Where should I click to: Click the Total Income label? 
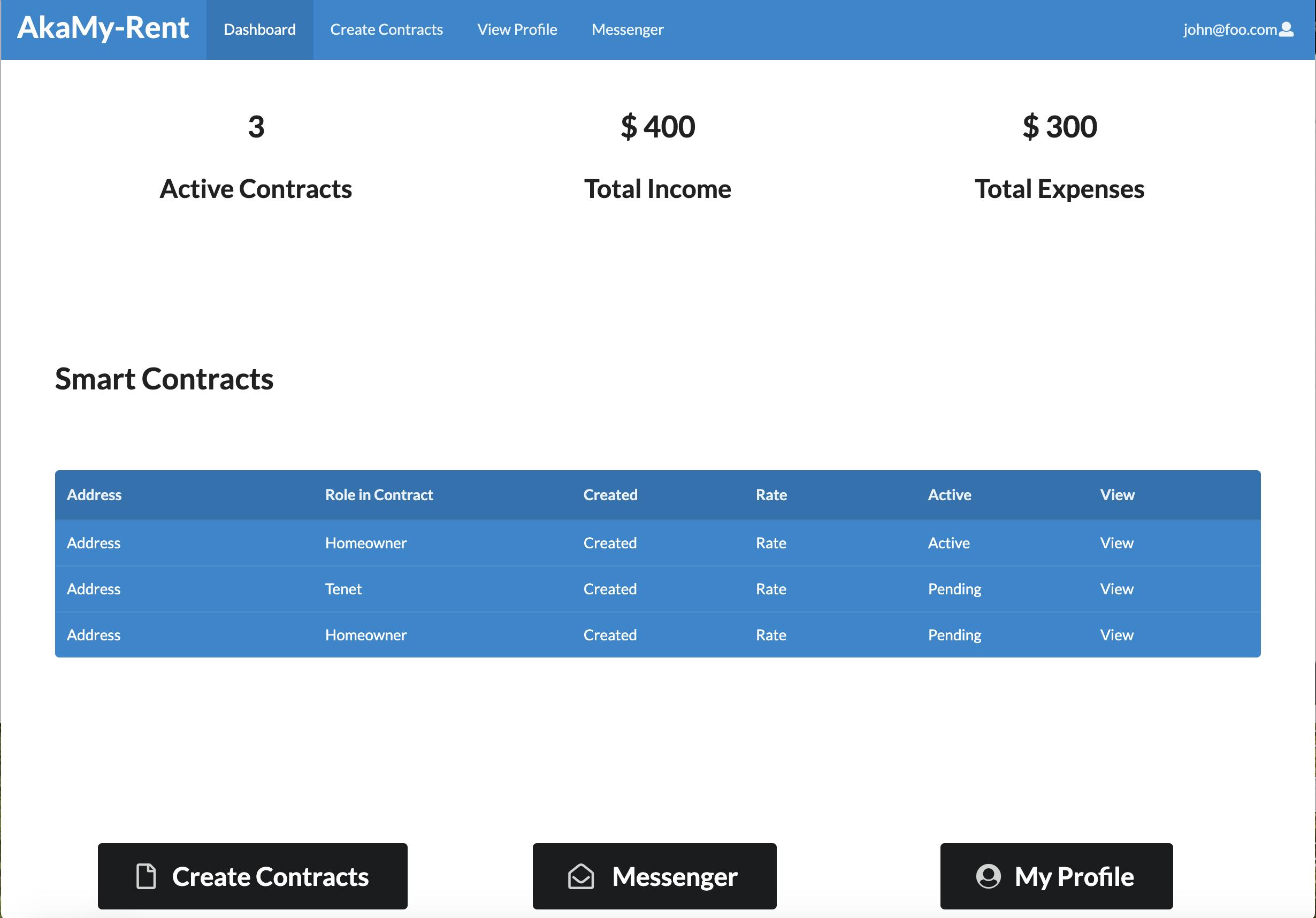click(x=657, y=189)
